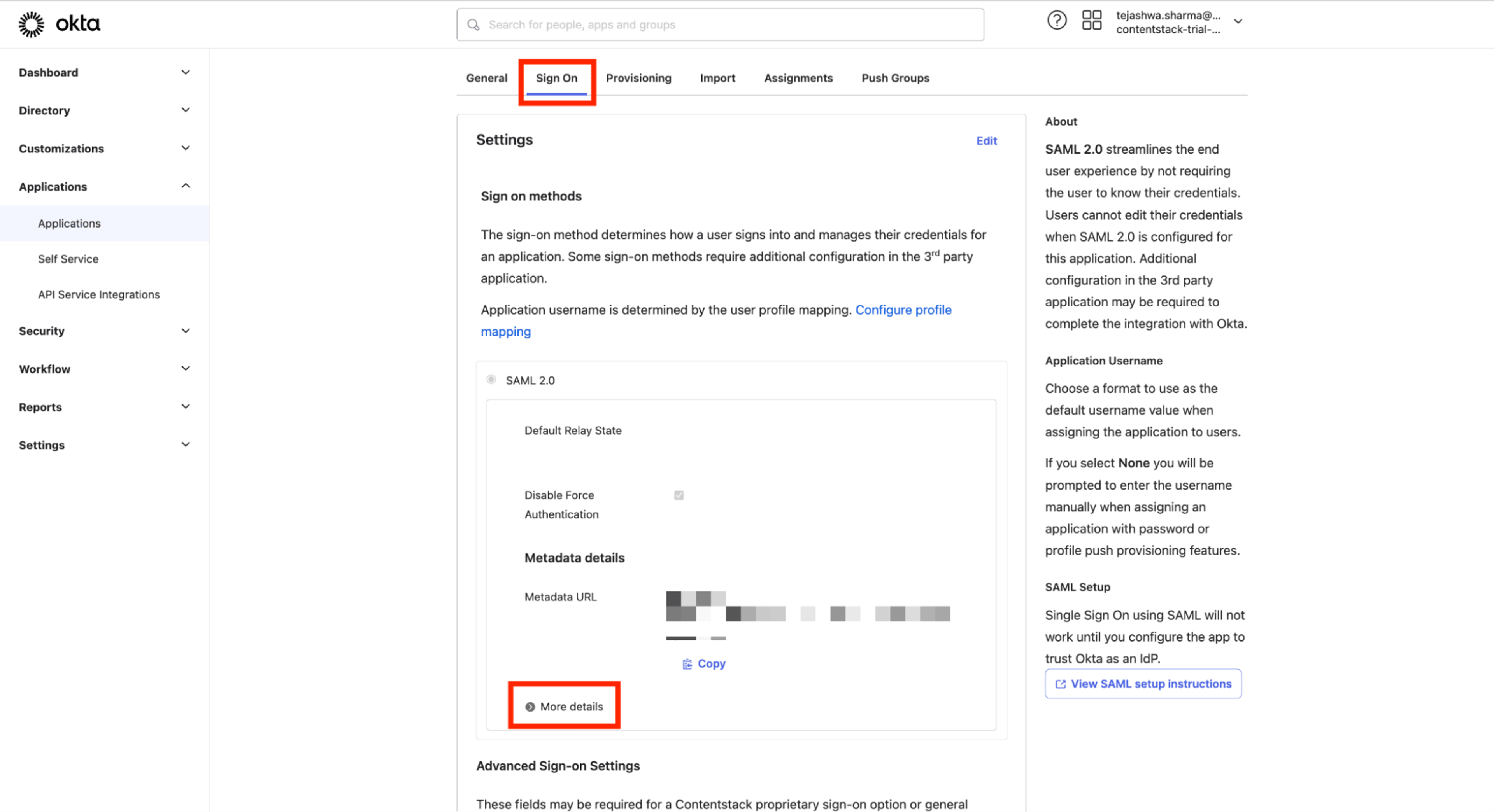Click the Customizations sidebar label
Viewport: 1494px width, 812px height.
61,149
